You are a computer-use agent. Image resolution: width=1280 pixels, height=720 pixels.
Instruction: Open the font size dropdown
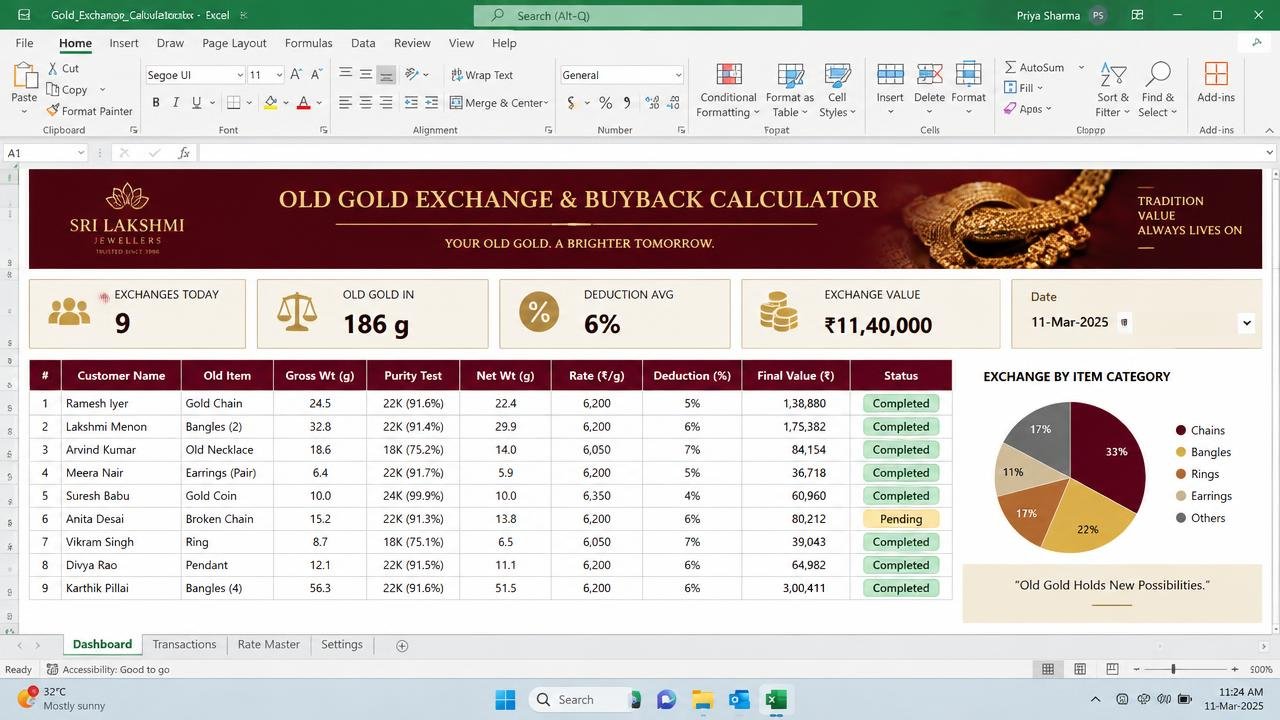pos(279,75)
